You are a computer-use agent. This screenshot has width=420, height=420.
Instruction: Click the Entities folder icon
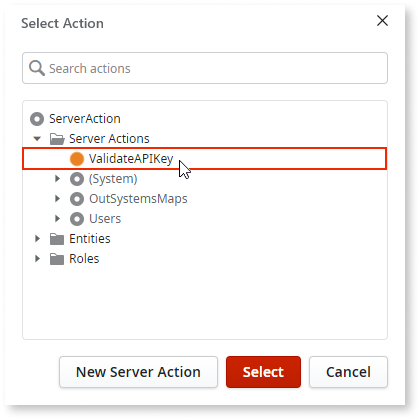[57, 239]
